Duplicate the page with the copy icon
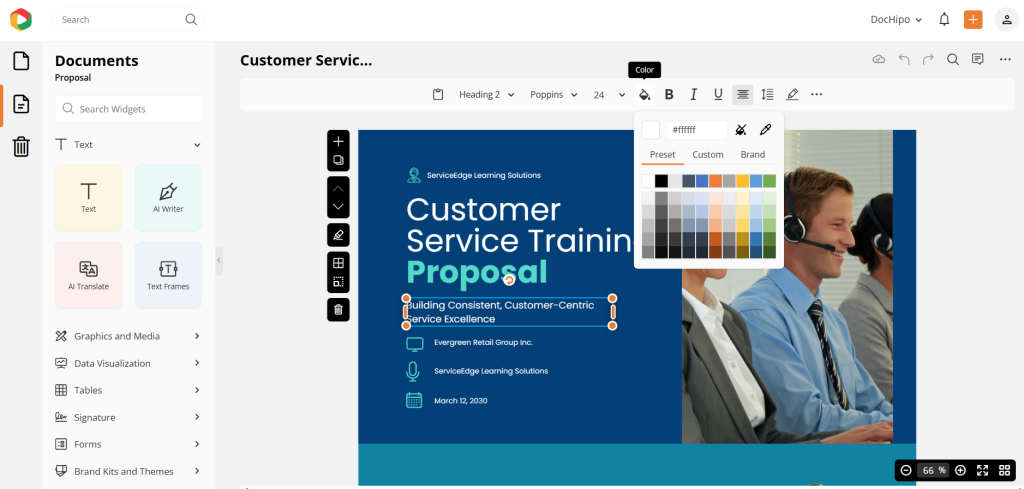Screen dimensions: 1024x489 338,160
